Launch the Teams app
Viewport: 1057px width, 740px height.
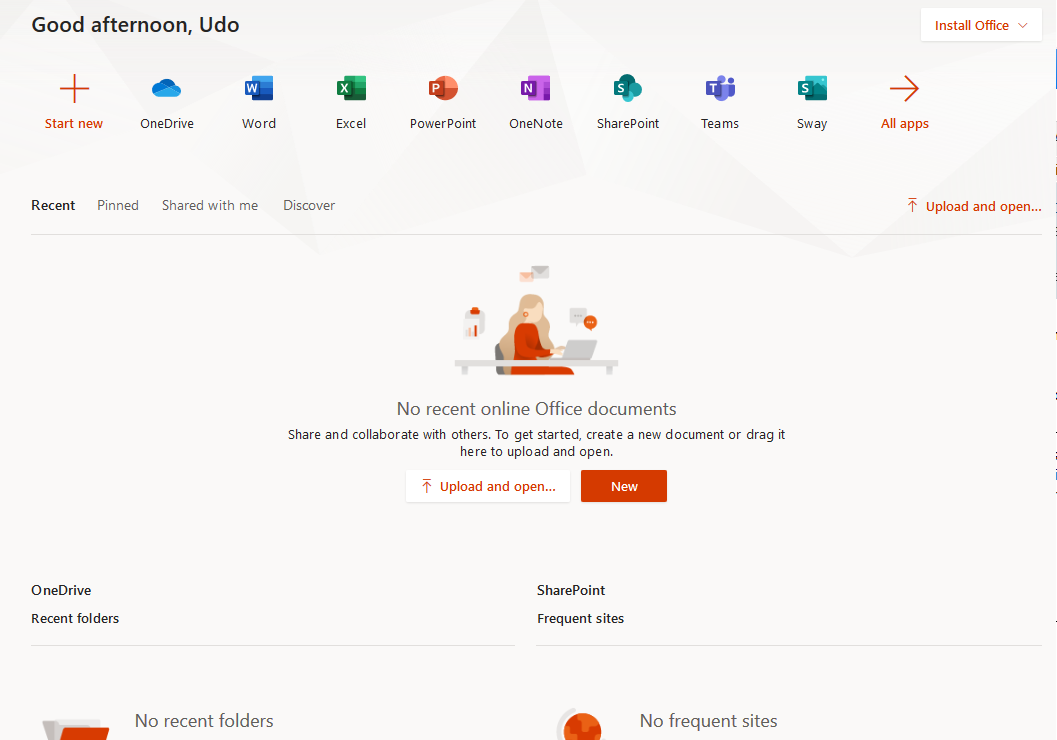tap(720, 90)
